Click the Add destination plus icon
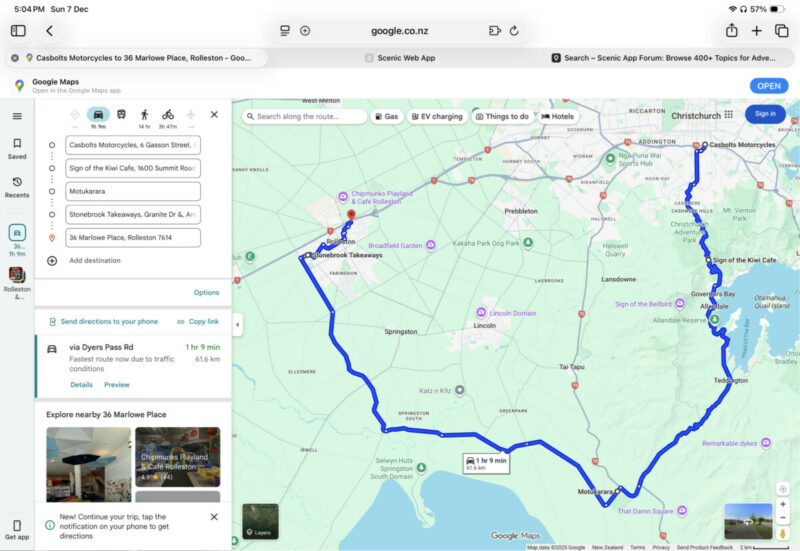This screenshot has width=800, height=551. 52,260
